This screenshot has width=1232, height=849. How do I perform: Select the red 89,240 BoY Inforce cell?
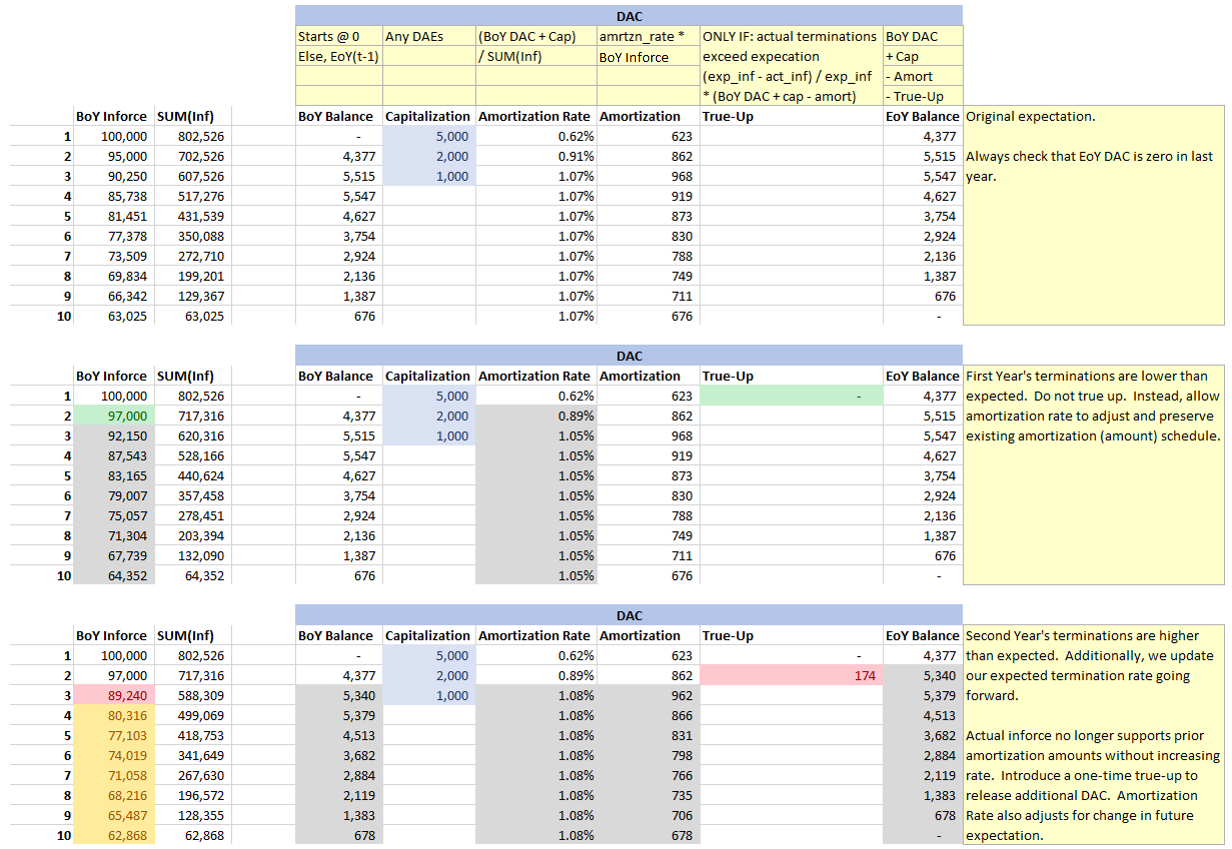tap(114, 696)
